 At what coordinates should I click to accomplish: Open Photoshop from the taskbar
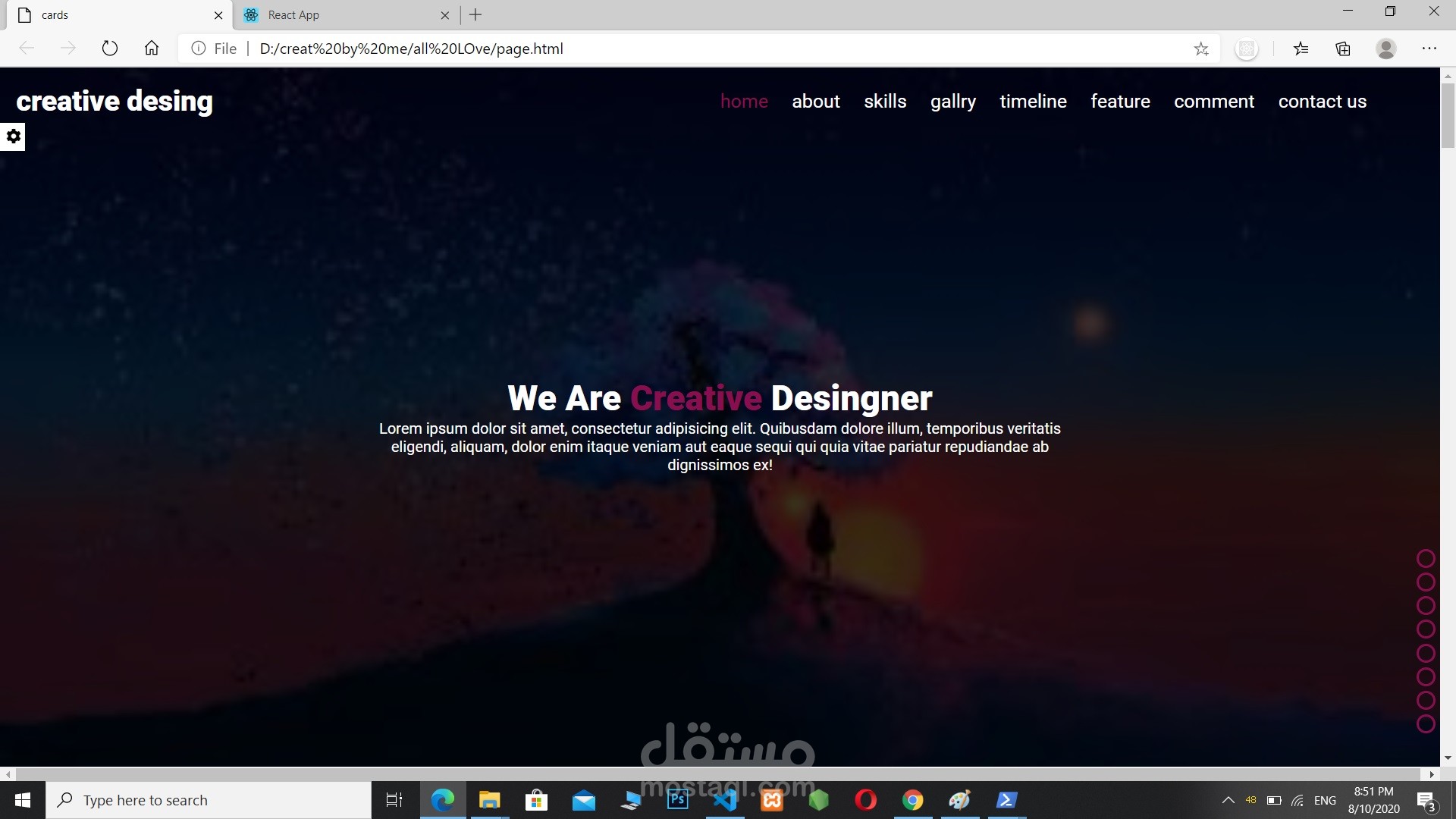[x=677, y=800]
